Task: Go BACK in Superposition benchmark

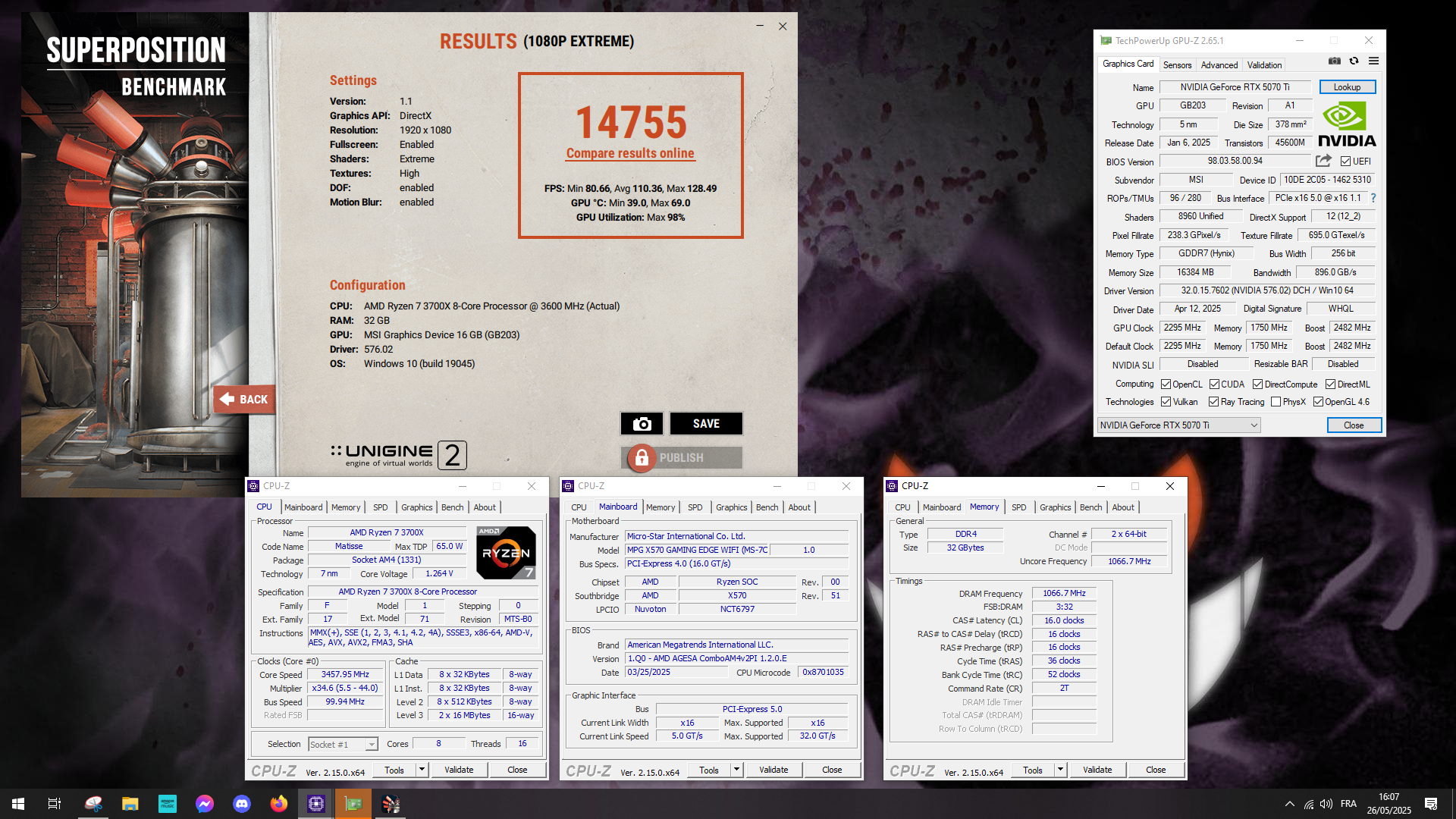Action: (x=244, y=400)
